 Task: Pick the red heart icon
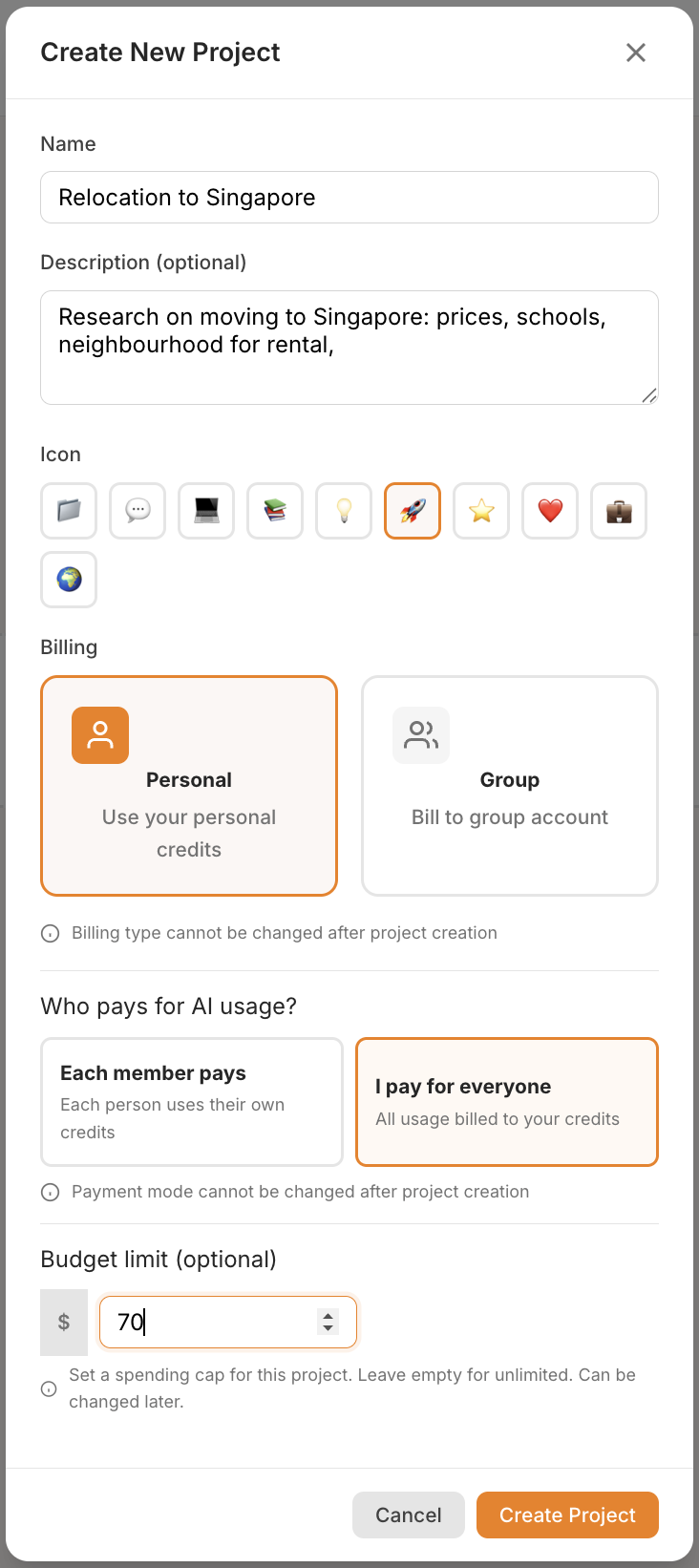tap(550, 511)
